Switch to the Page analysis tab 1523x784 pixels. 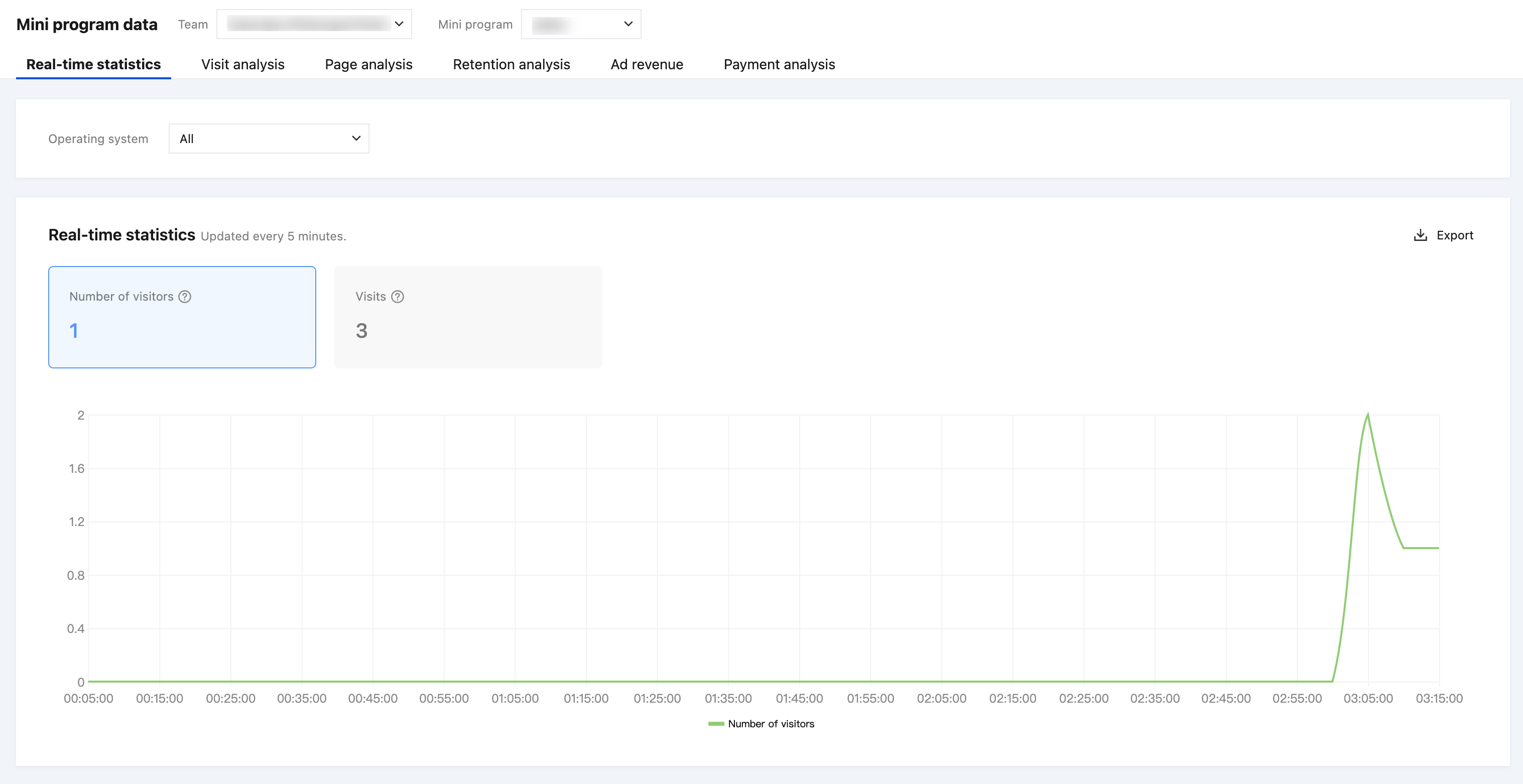368,64
